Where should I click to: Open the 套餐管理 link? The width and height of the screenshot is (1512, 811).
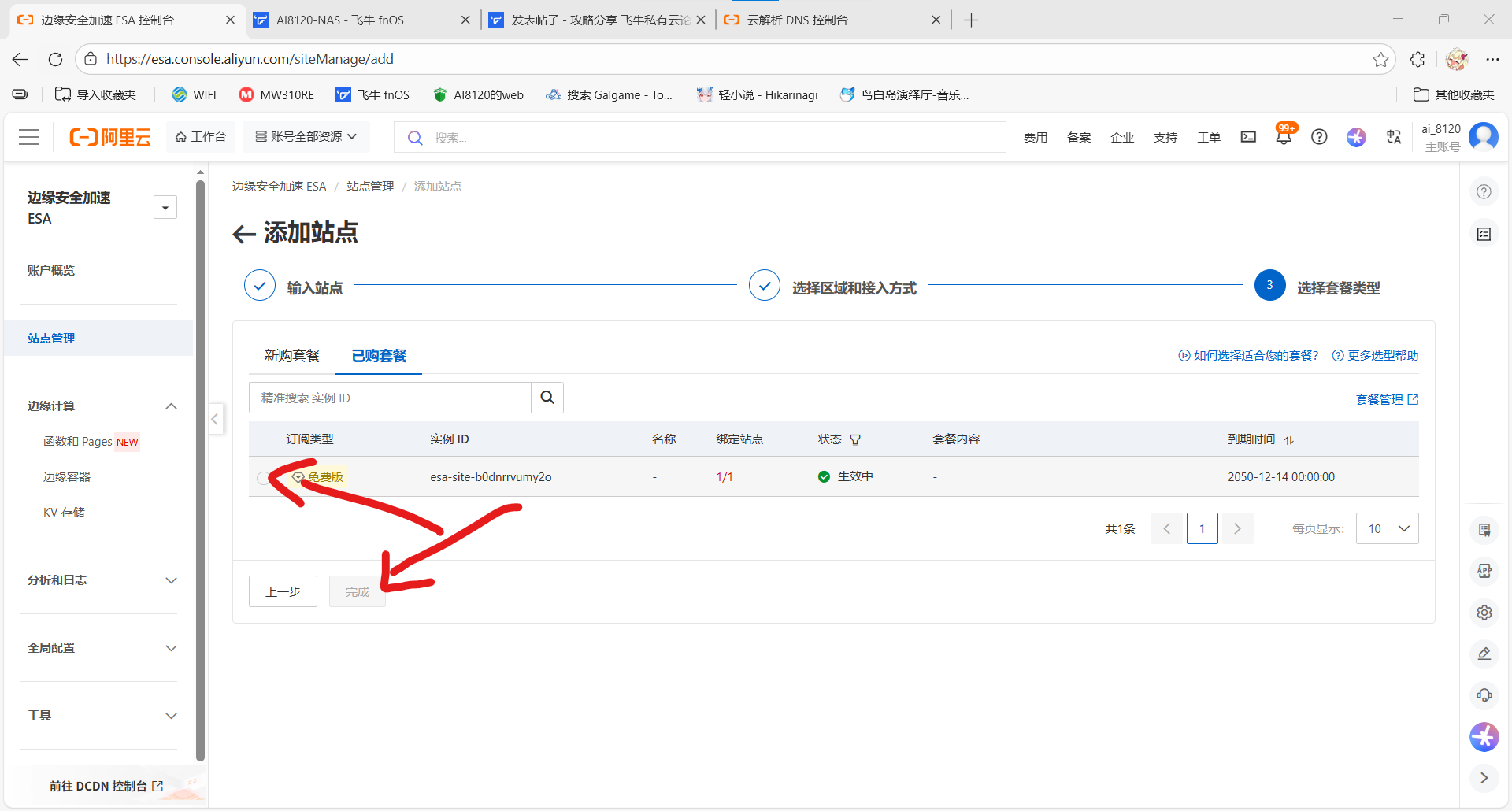1387,400
